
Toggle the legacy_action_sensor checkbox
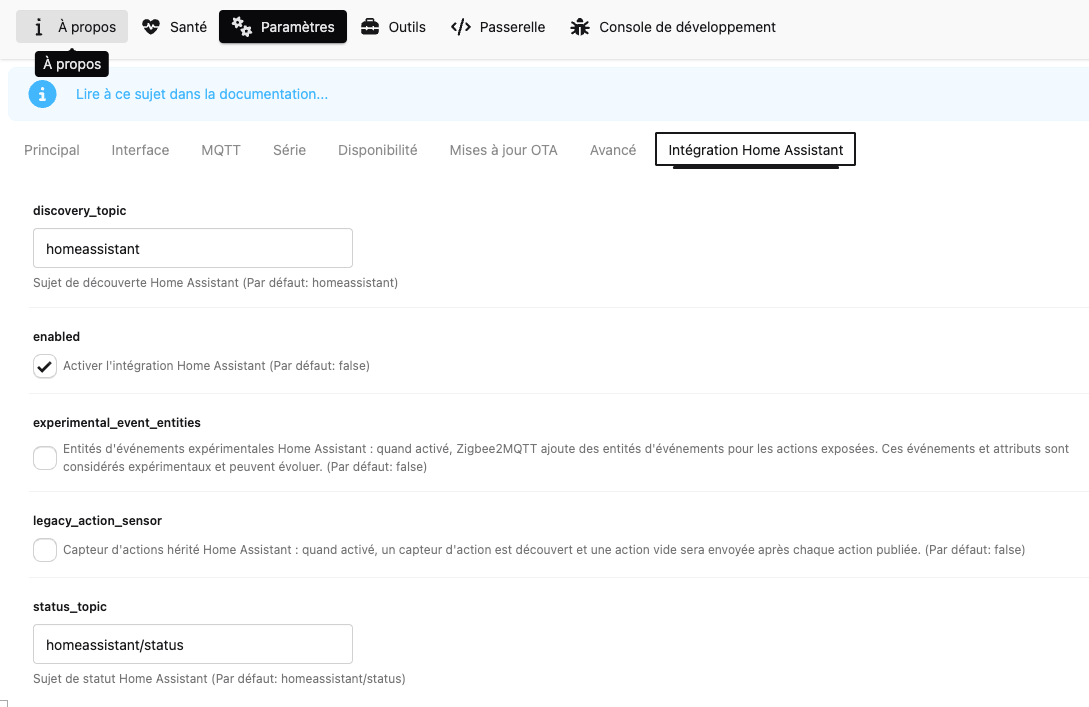pyautogui.click(x=45, y=550)
